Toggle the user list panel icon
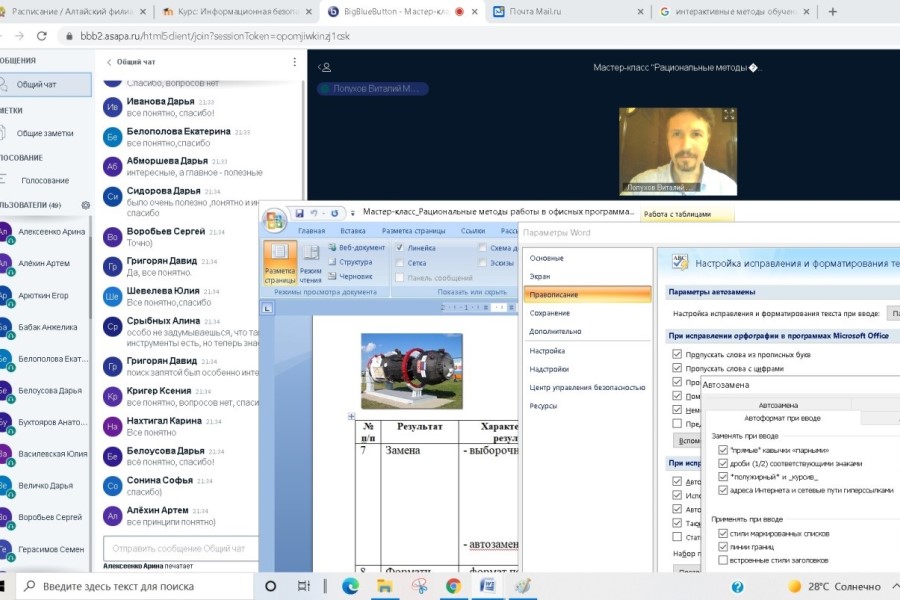The width and height of the screenshot is (900, 600). 325,67
